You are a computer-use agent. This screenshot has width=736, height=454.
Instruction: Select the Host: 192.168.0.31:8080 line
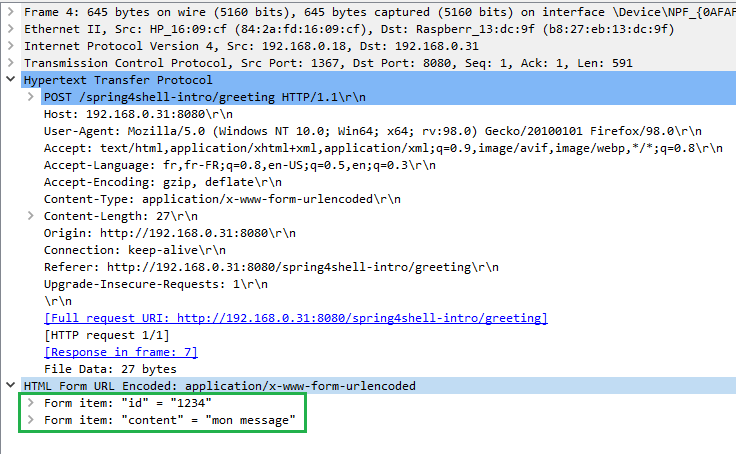[x=138, y=114]
